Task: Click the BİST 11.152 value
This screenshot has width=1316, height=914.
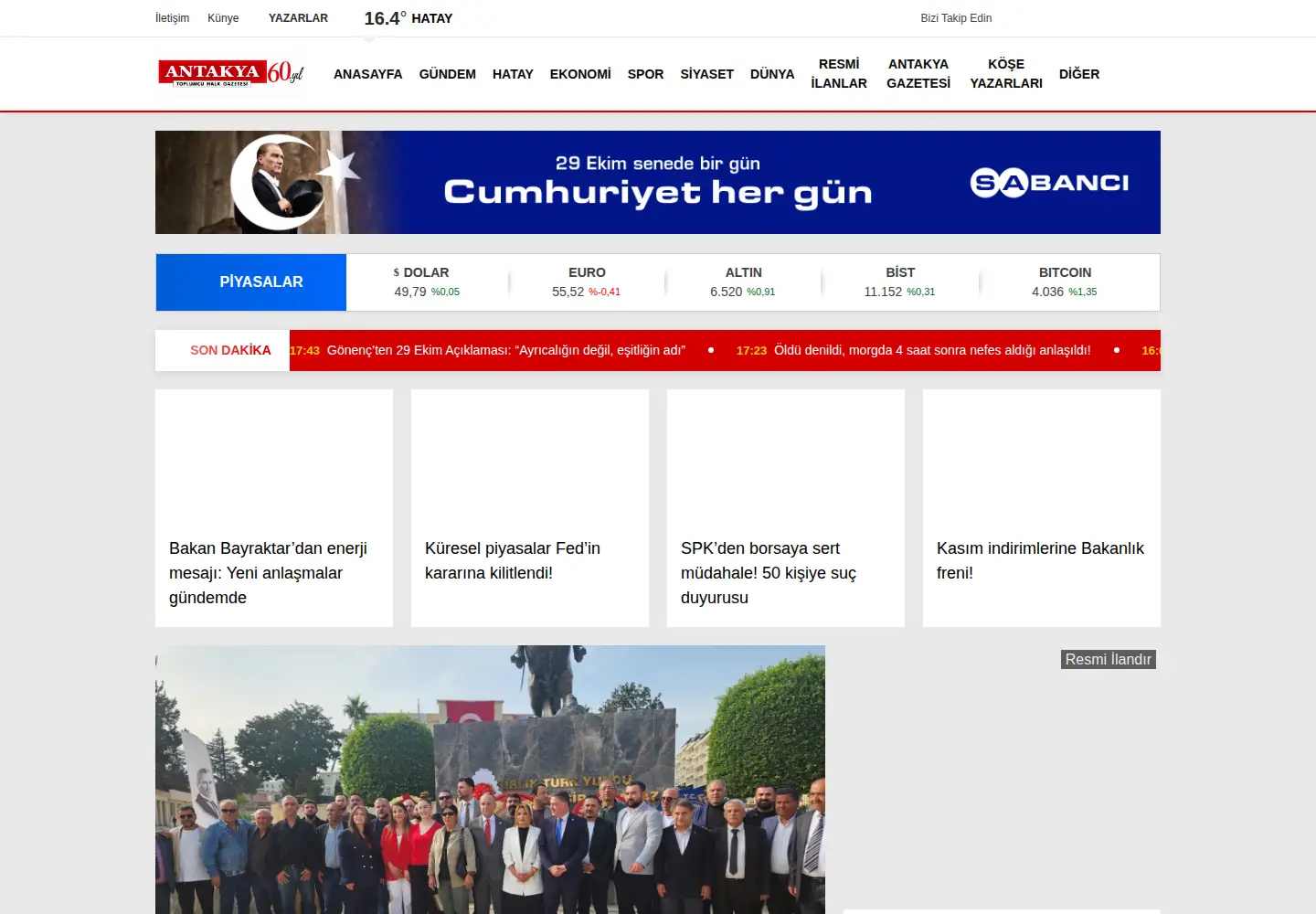Action: [900, 282]
